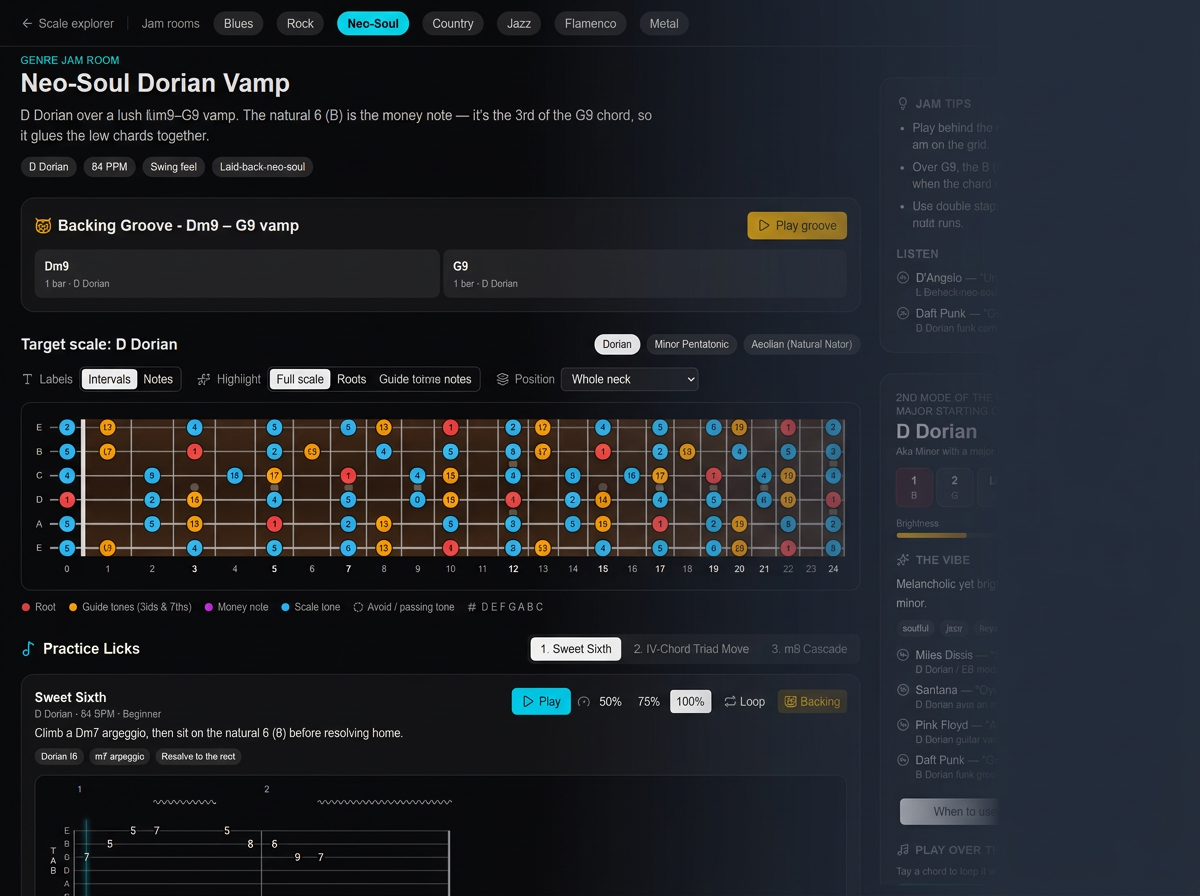
Task: Click the blue Scale tone legend dot
Action: click(x=285, y=607)
